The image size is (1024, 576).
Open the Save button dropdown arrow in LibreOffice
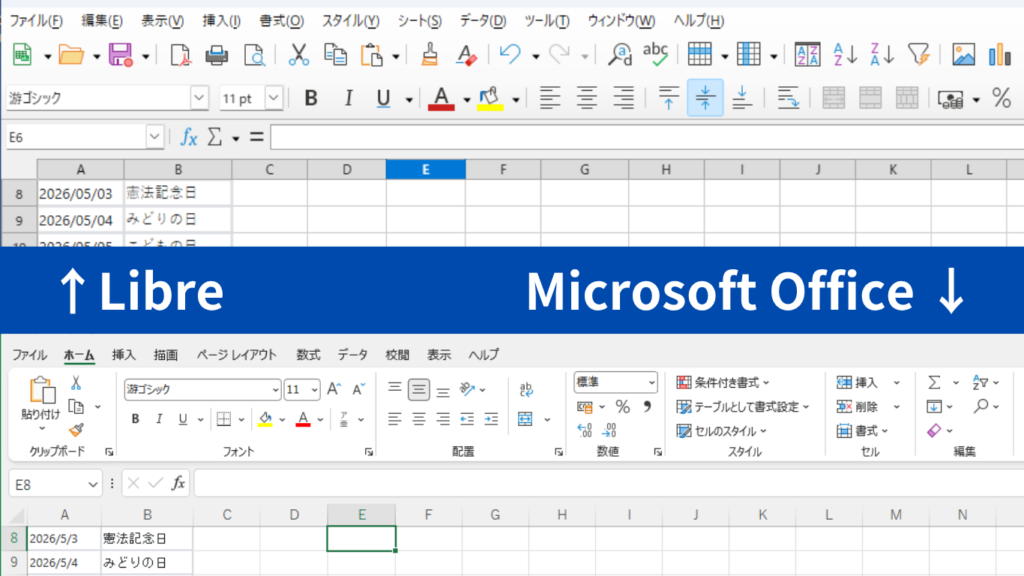(x=145, y=57)
